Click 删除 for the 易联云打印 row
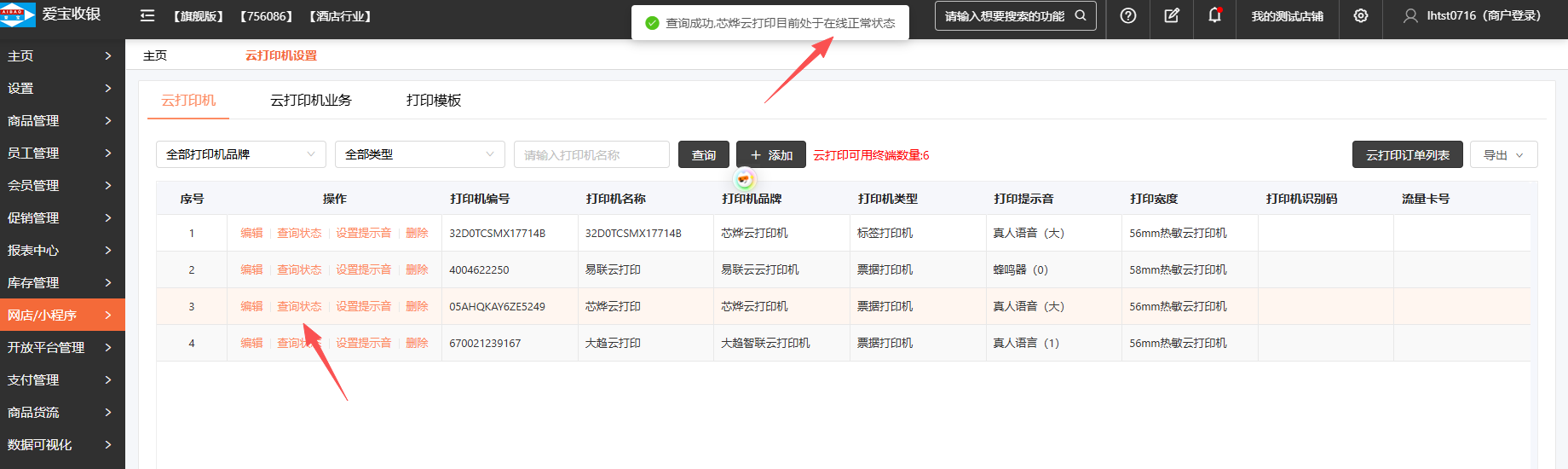This screenshot has width=1568, height=469. [417, 269]
